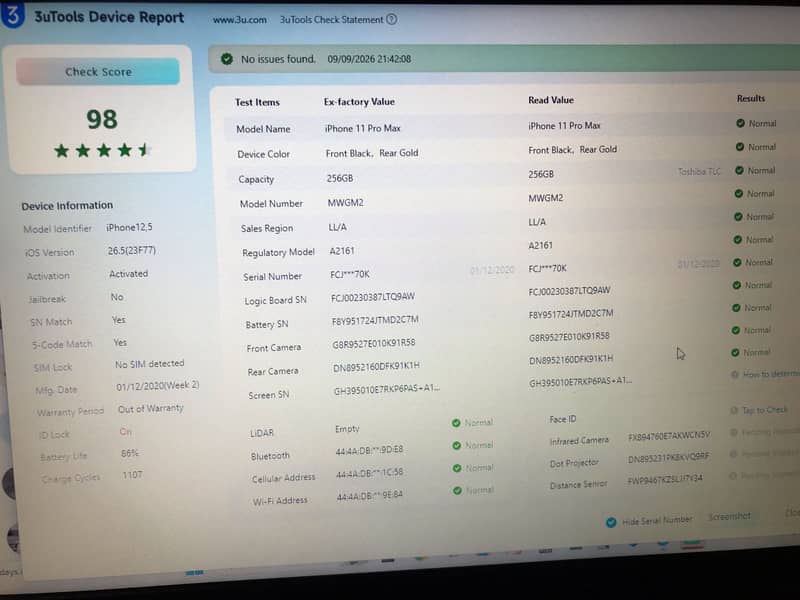Click the How to determine link in Screen SN row
800x600 pixels.
point(771,374)
